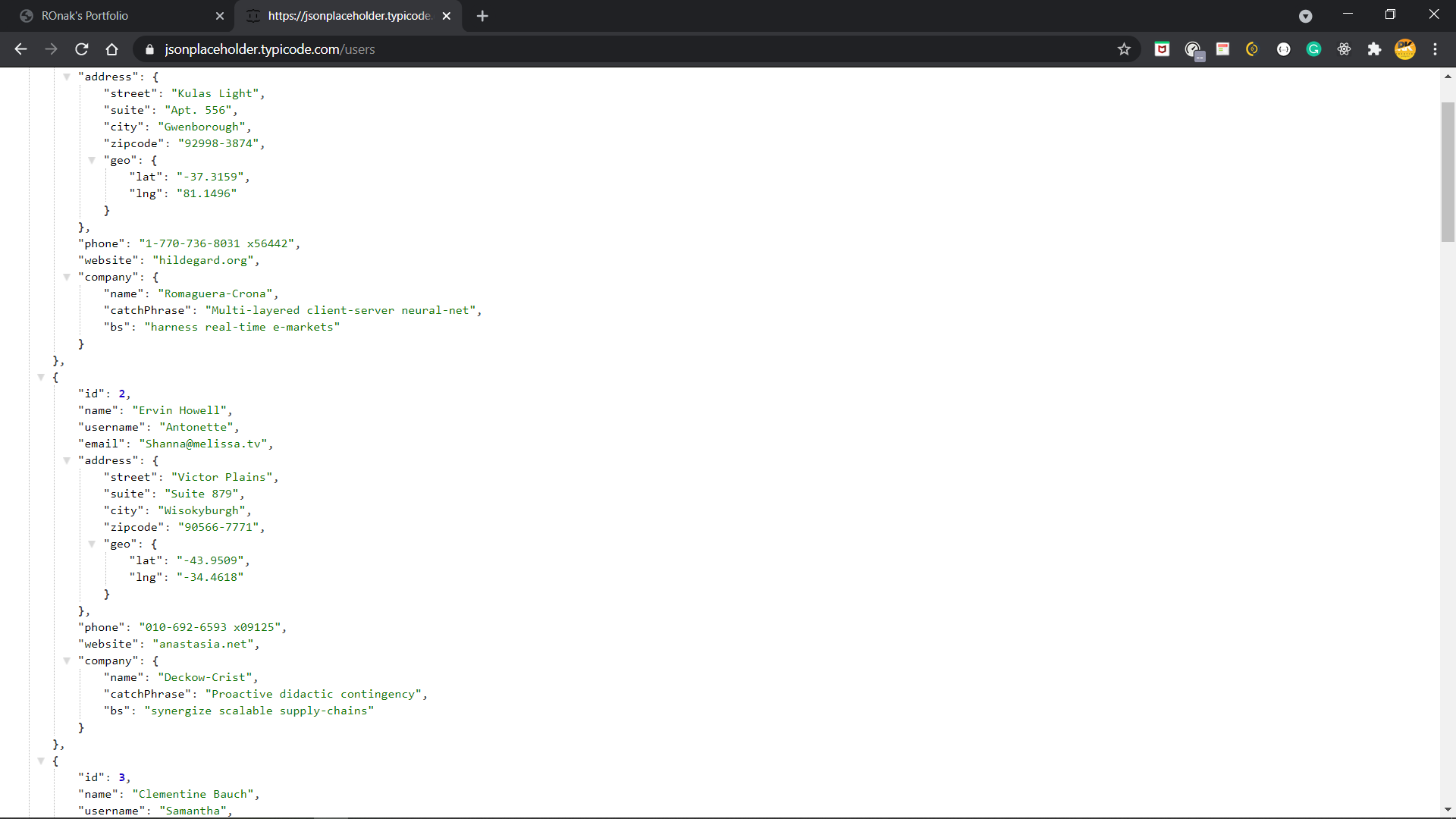
Task: Open the Pocket extension icon
Action: (1162, 49)
